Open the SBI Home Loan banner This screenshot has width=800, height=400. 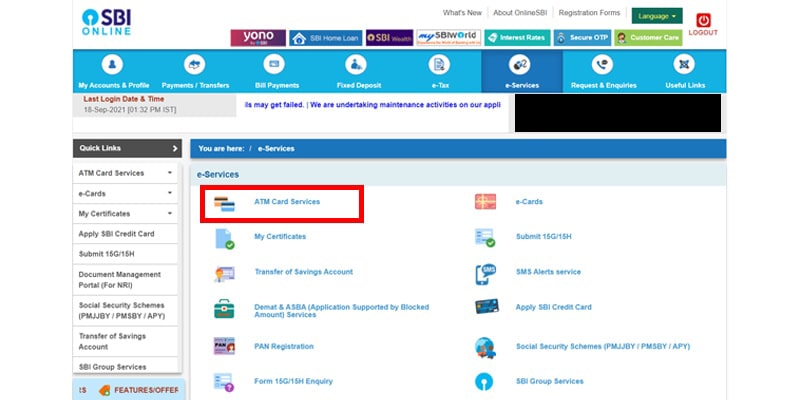tap(326, 38)
